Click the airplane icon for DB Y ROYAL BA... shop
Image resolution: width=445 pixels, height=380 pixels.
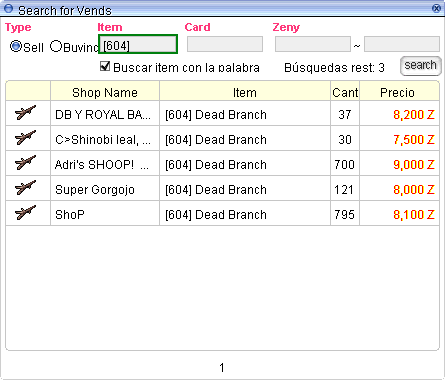click(x=25, y=113)
